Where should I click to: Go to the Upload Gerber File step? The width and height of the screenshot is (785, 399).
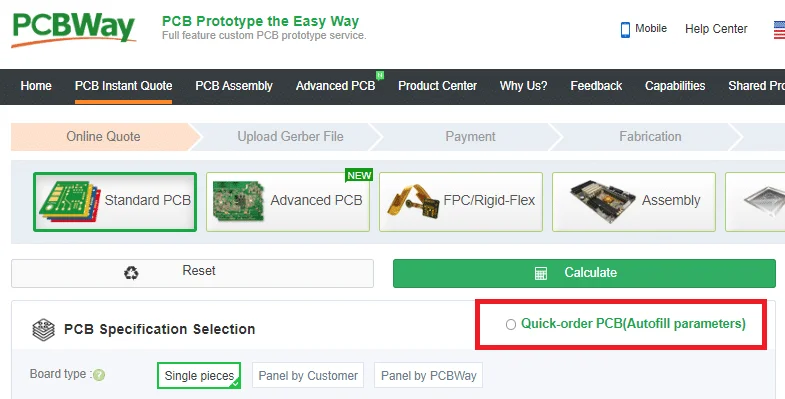[x=290, y=137]
